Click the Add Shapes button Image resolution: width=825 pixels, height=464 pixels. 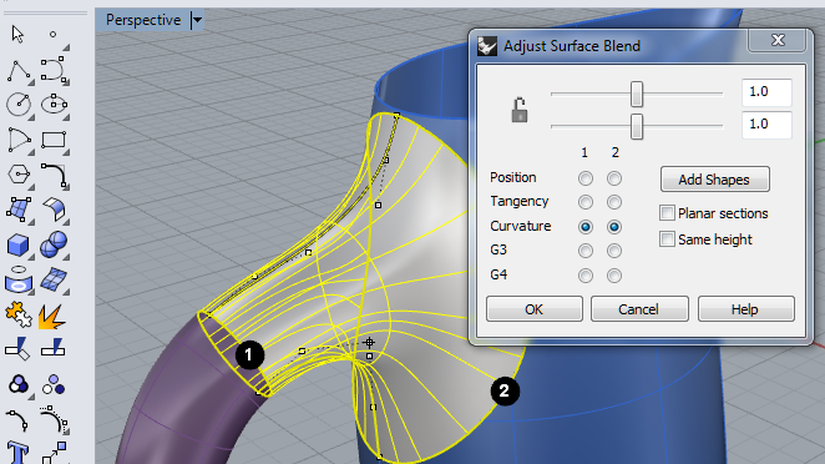[715, 179]
